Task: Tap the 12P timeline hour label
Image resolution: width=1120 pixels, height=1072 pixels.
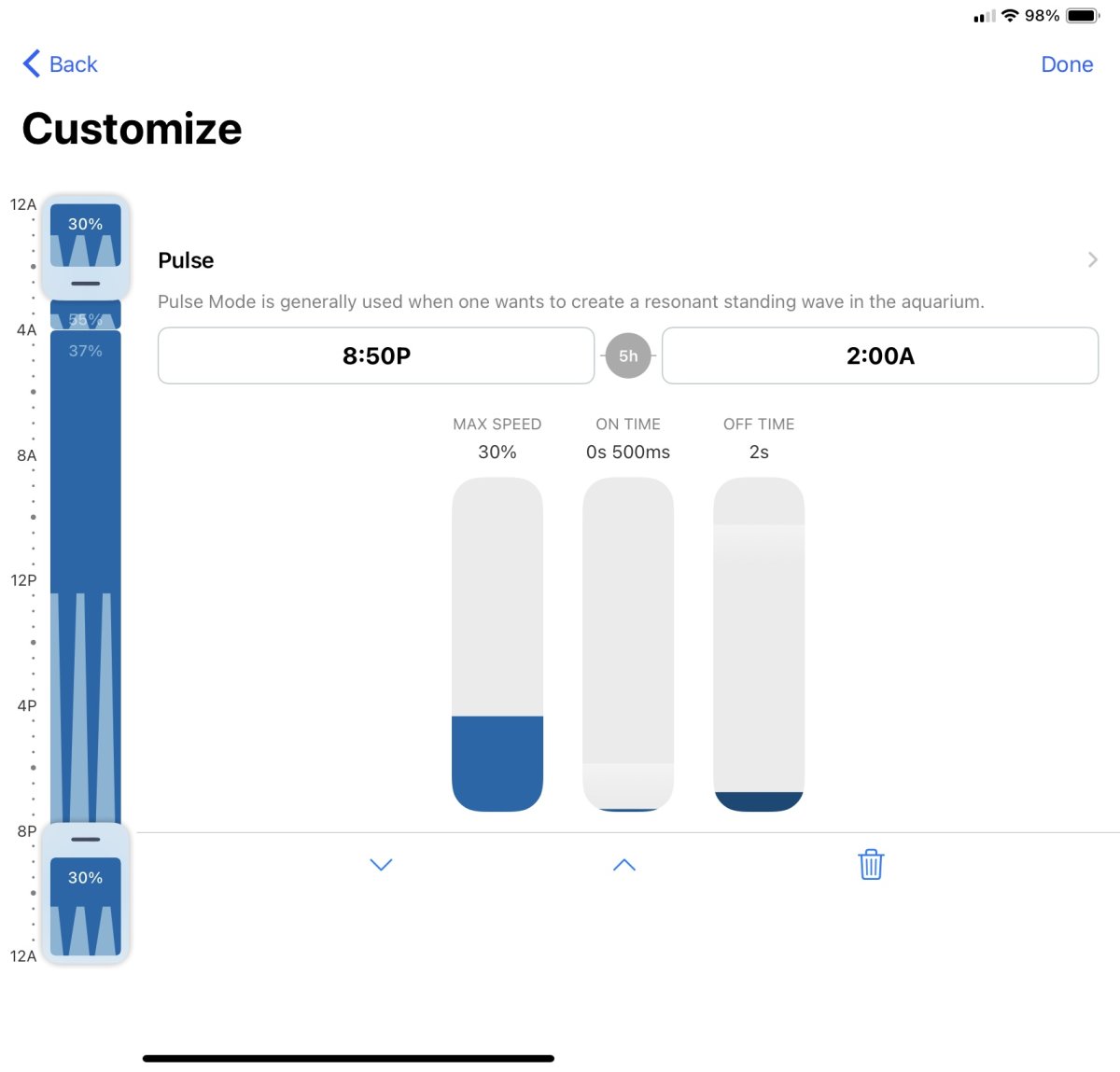Action: coord(23,580)
